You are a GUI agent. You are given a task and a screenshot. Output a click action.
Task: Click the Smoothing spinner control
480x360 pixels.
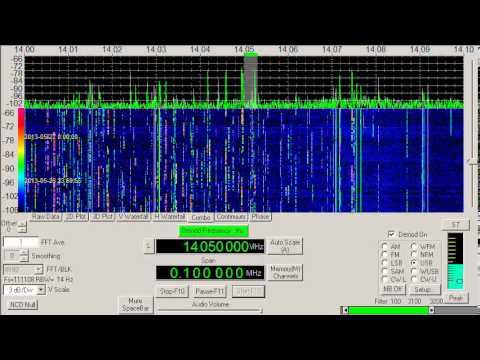pos(24,256)
